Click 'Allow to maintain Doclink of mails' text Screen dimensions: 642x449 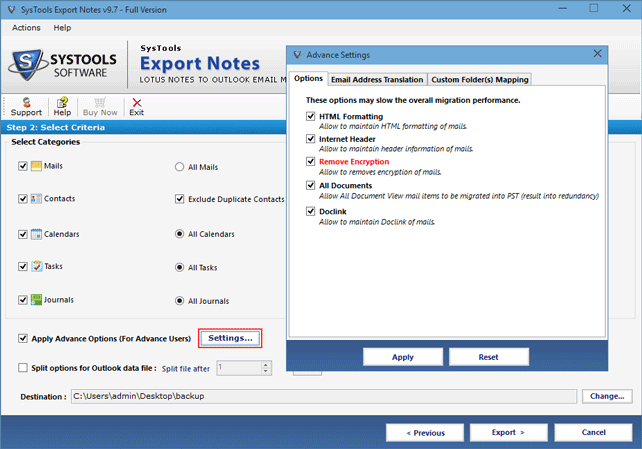[x=377, y=222]
